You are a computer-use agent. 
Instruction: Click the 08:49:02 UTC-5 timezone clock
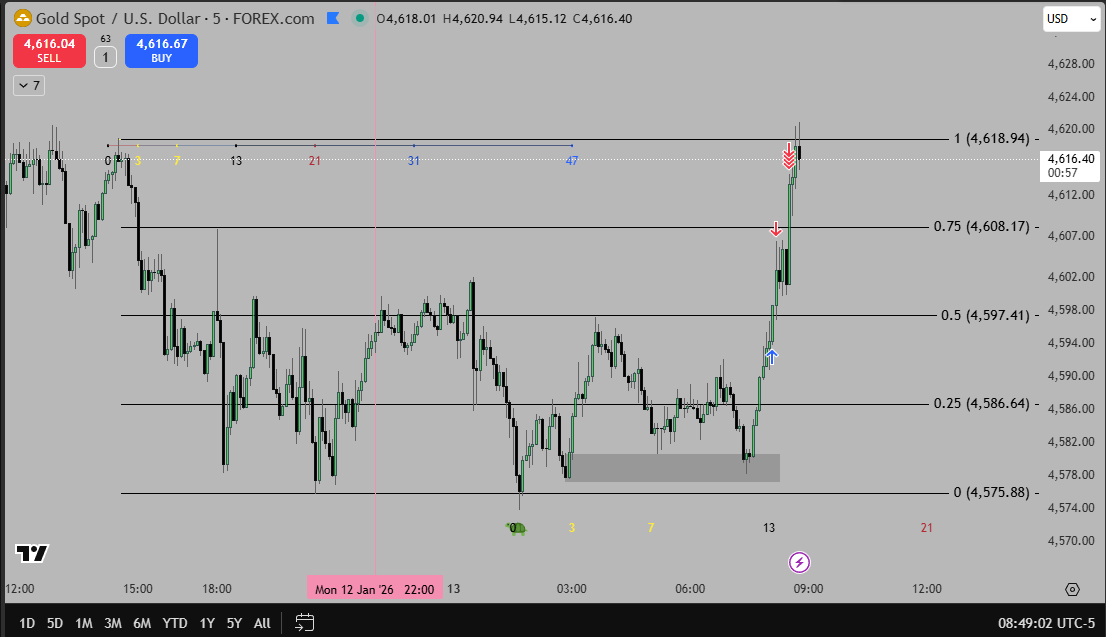[1046, 623]
